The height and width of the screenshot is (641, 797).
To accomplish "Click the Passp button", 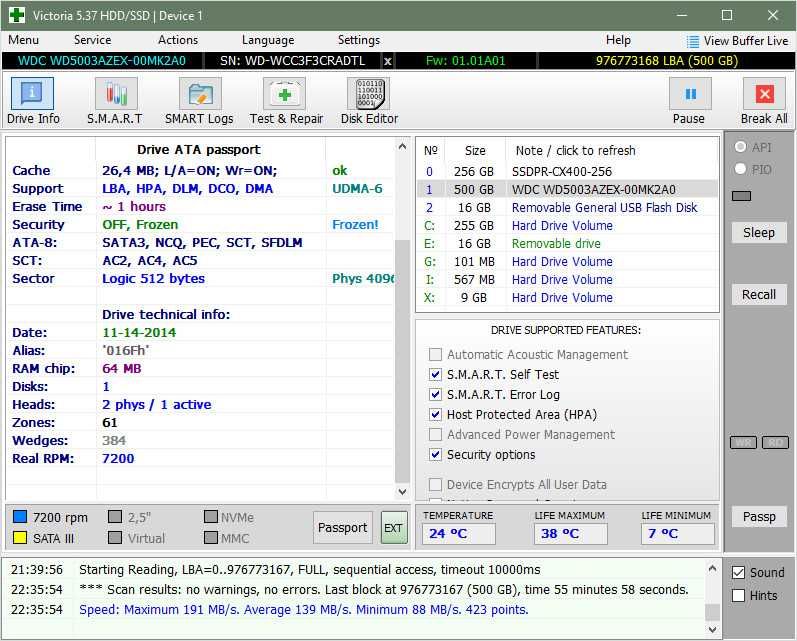I will tap(759, 517).
